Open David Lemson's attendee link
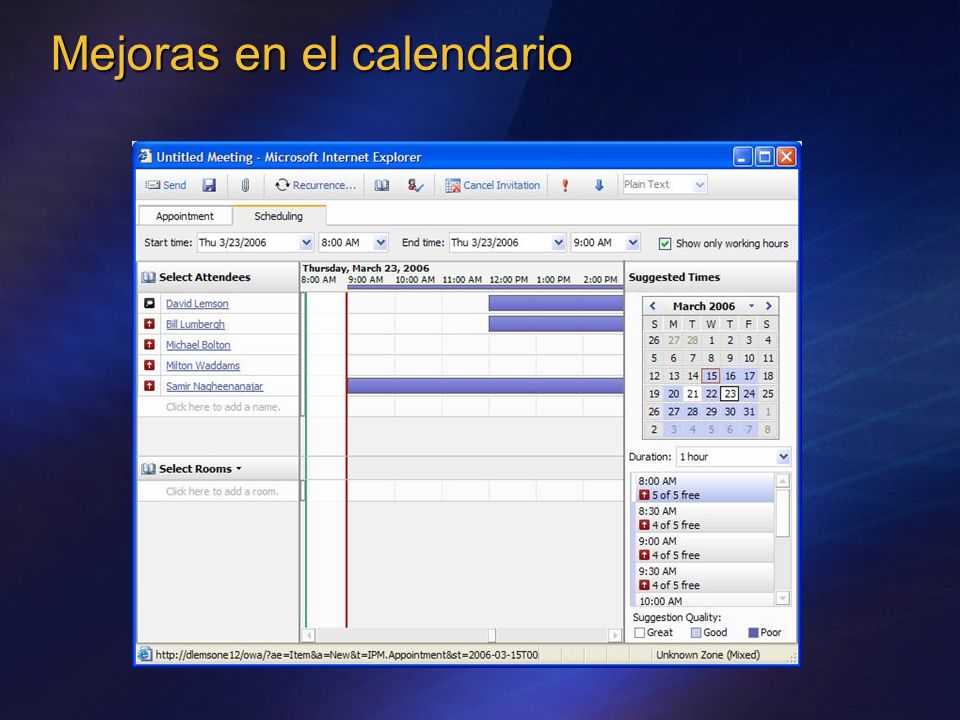960x720 pixels. pyautogui.click(x=197, y=304)
